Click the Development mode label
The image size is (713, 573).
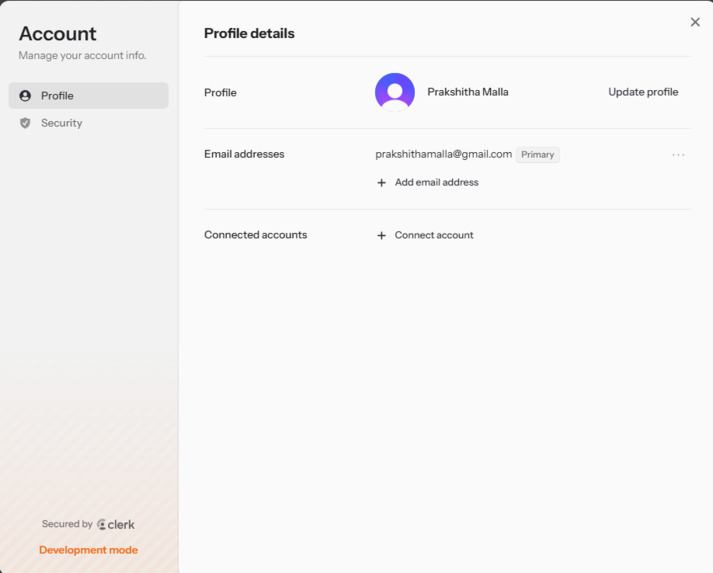[x=88, y=550]
